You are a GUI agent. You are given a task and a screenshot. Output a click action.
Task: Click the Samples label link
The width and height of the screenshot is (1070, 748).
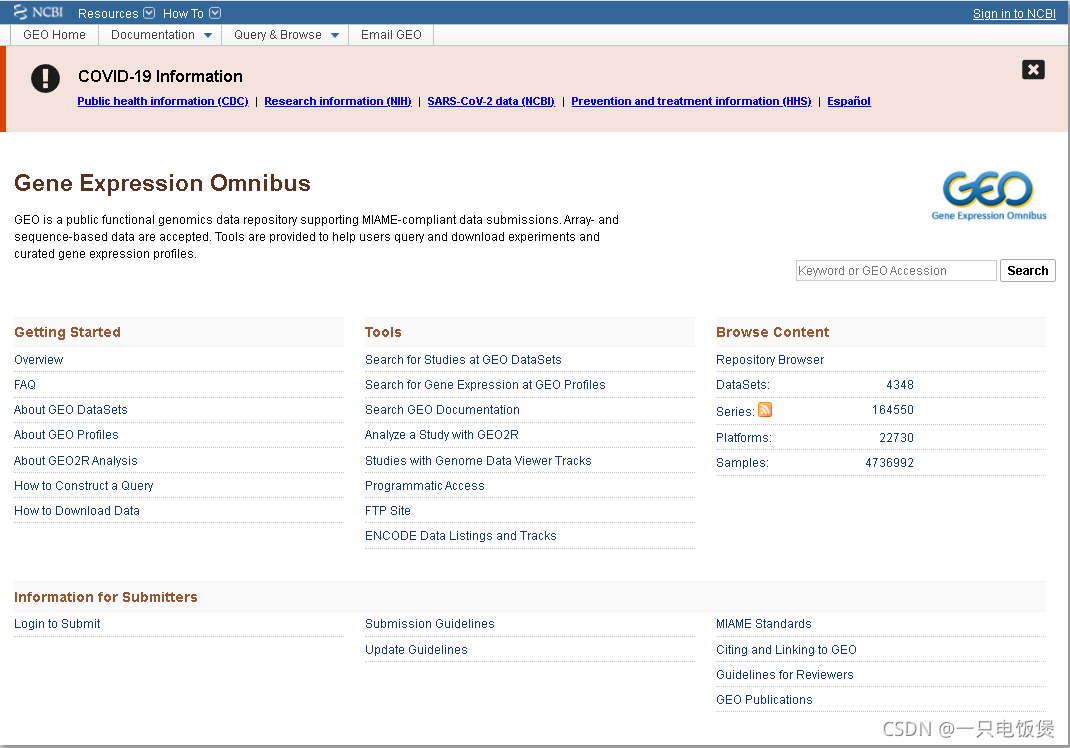click(742, 463)
